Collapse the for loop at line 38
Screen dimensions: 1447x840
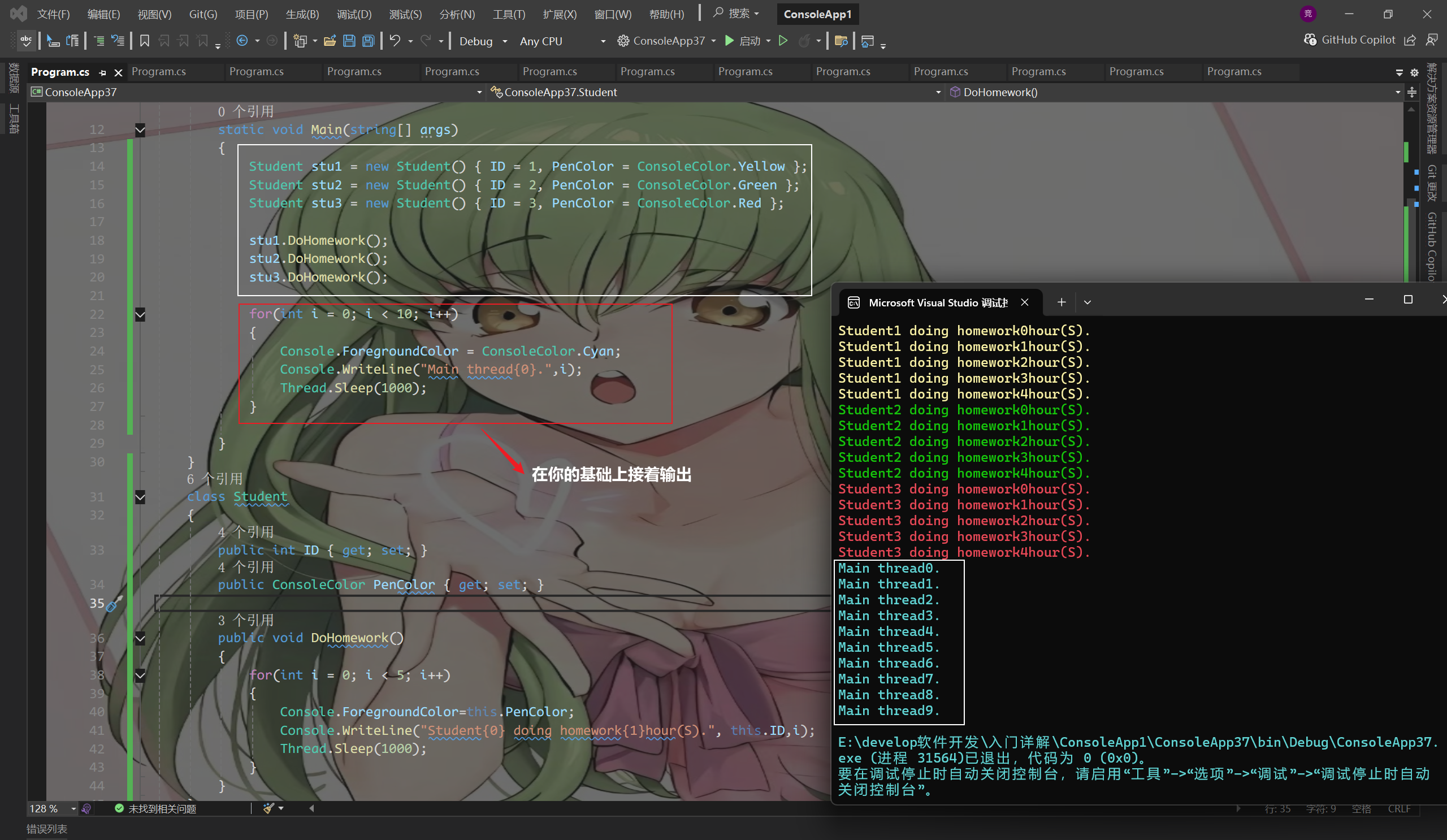tap(140, 675)
